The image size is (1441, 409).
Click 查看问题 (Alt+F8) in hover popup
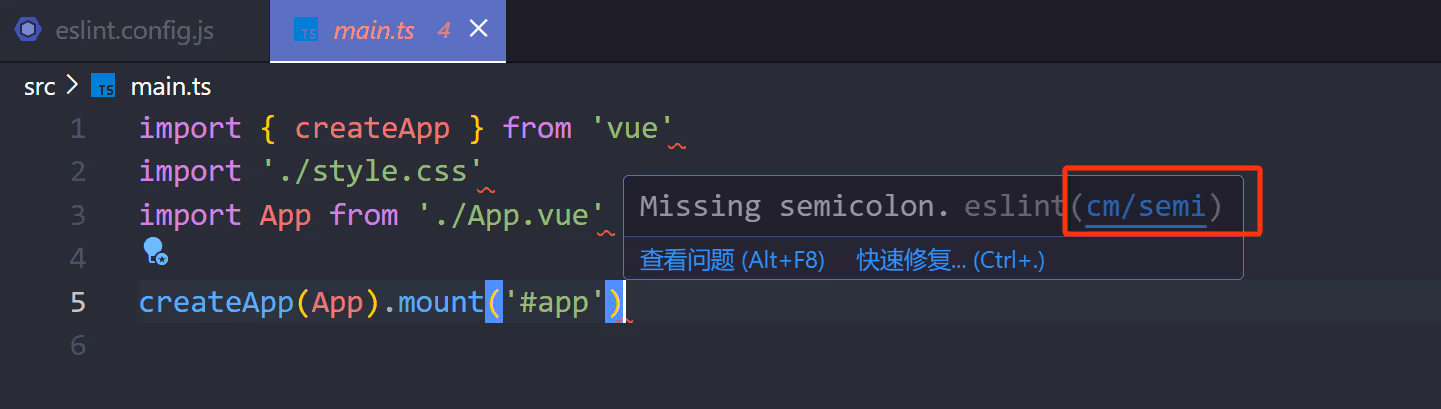pos(732,261)
